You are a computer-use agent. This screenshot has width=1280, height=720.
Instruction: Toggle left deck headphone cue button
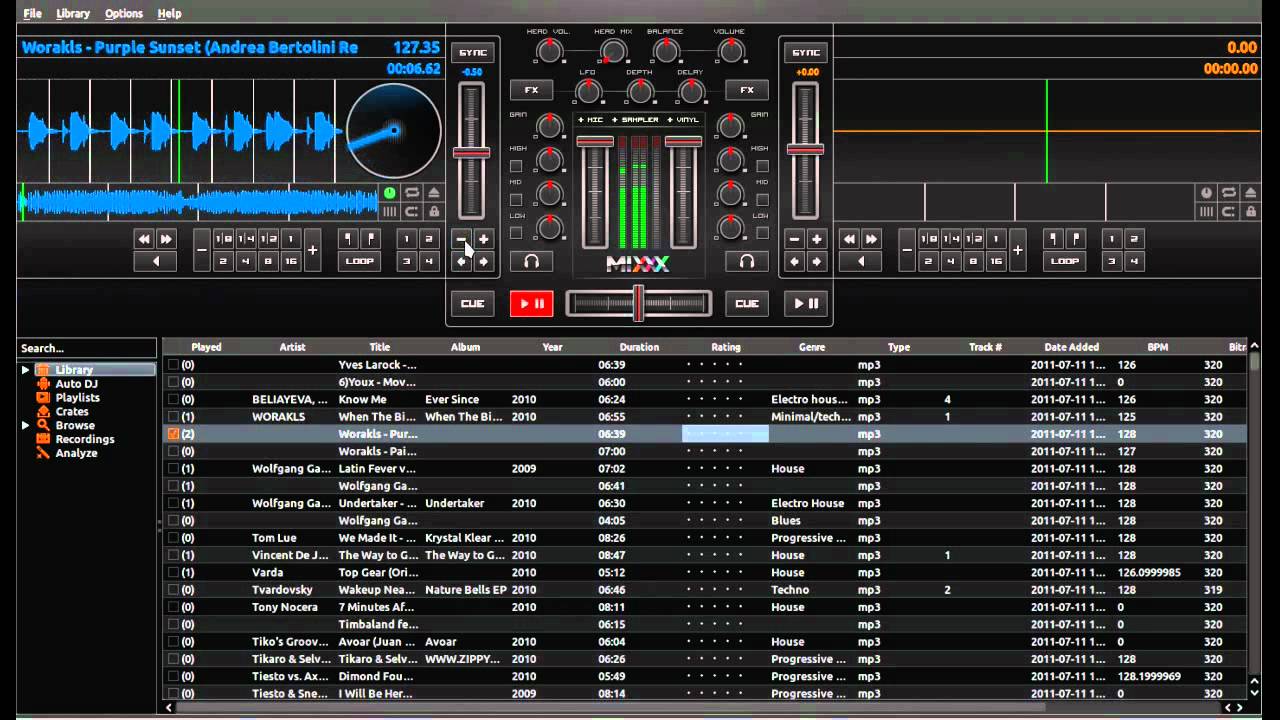(x=531, y=261)
